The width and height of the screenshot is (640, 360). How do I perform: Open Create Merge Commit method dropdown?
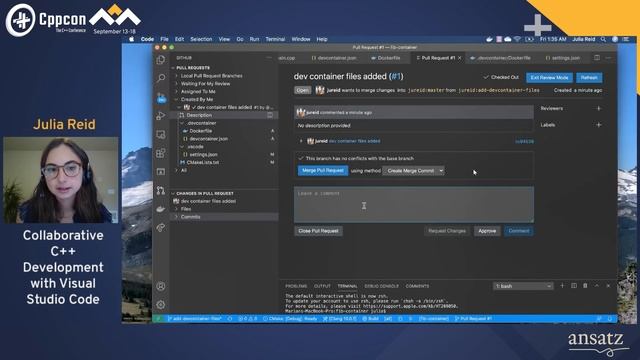pos(413,171)
